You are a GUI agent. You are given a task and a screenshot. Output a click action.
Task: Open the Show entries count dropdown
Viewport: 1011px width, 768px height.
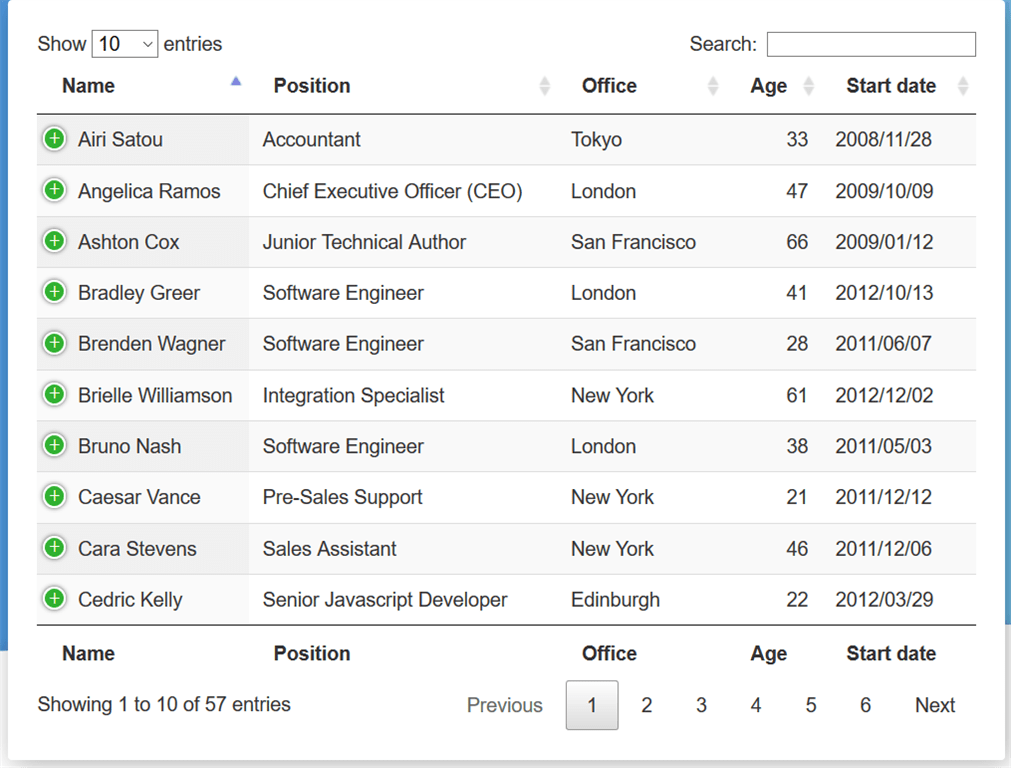pyautogui.click(x=125, y=44)
